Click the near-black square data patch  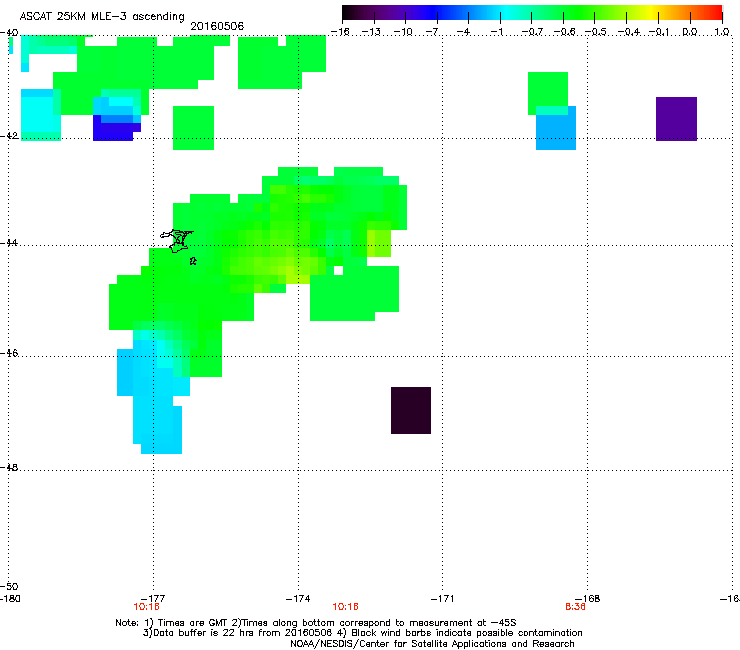point(411,410)
